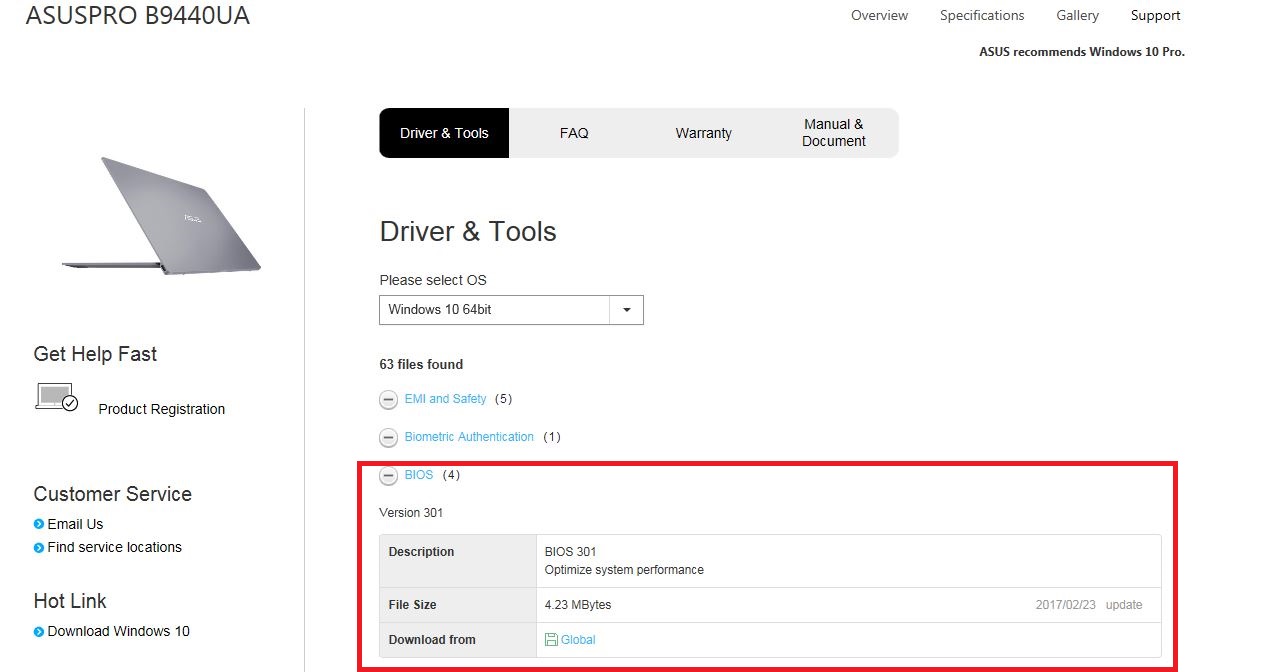
Task: Click the Download Windows 10 bullet icon
Action: pyautogui.click(x=39, y=632)
